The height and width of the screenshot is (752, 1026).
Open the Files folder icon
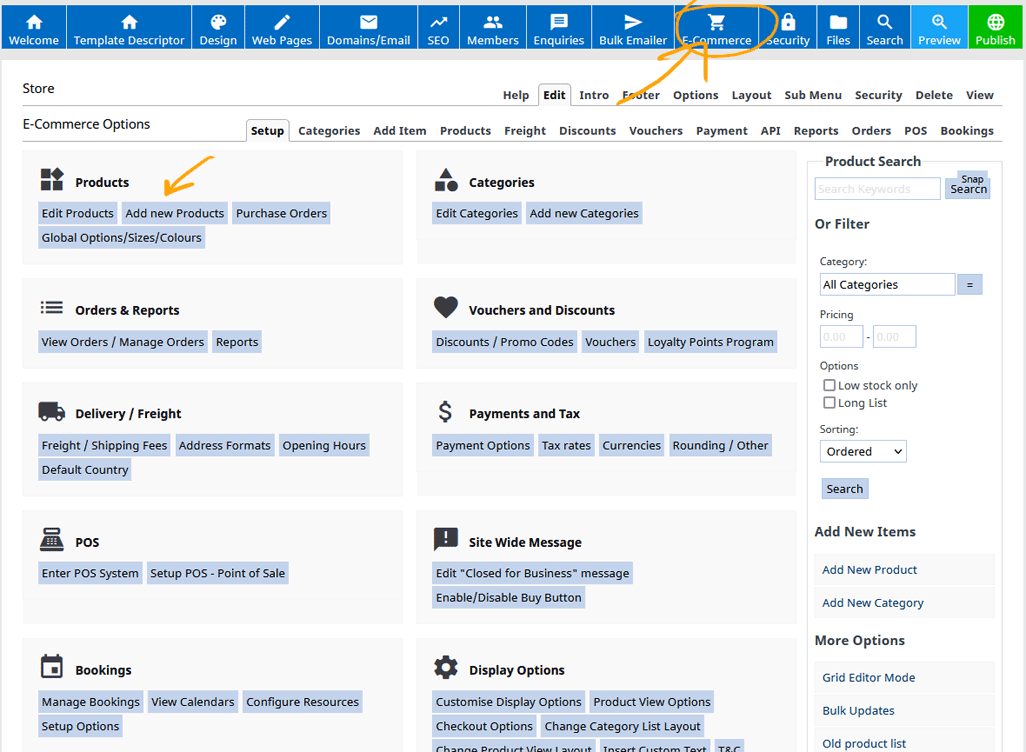(x=838, y=22)
